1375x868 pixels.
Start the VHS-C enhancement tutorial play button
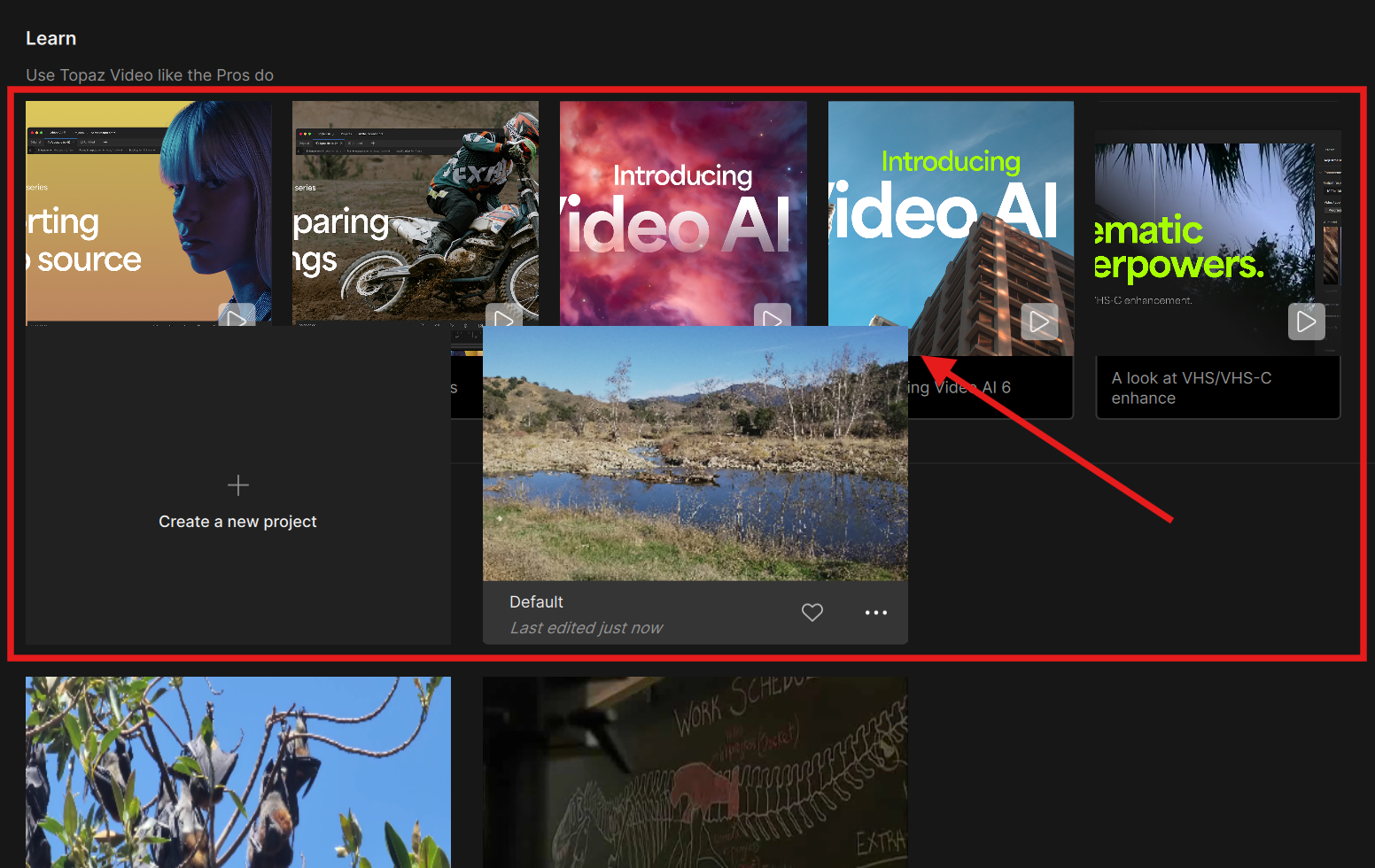coord(1306,322)
